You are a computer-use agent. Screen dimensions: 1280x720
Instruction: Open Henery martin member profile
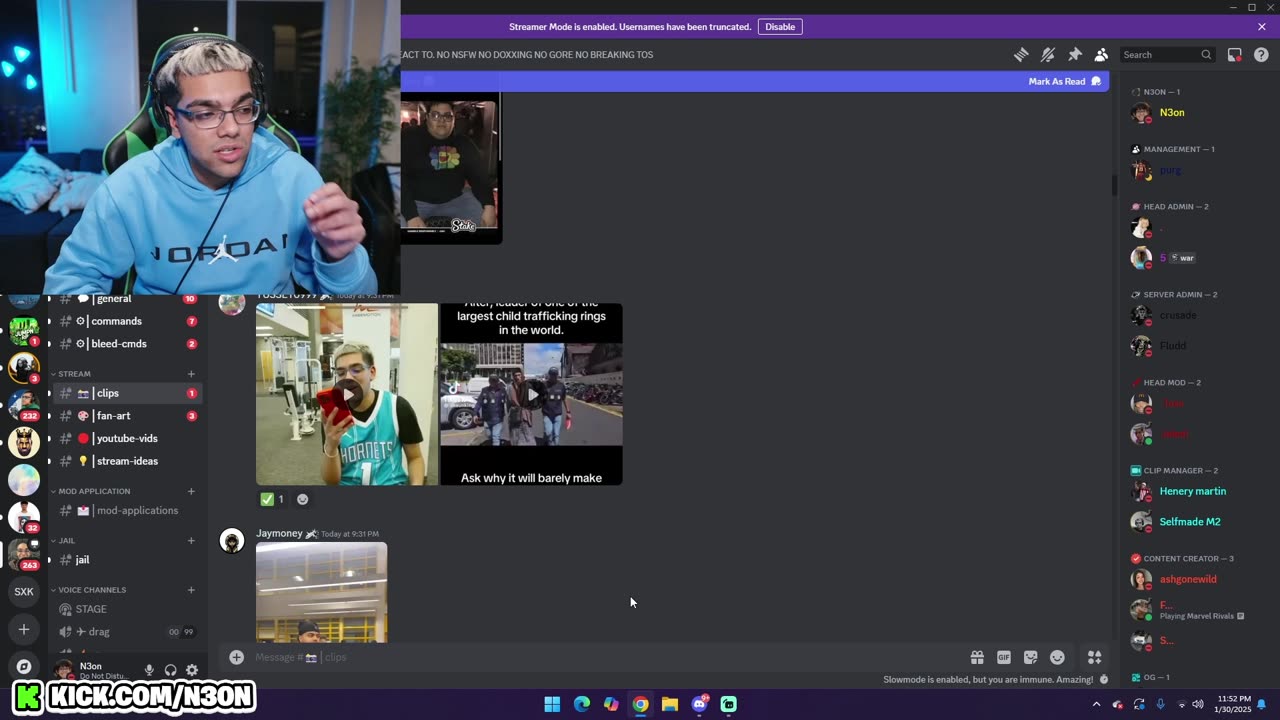pyautogui.click(x=1192, y=491)
